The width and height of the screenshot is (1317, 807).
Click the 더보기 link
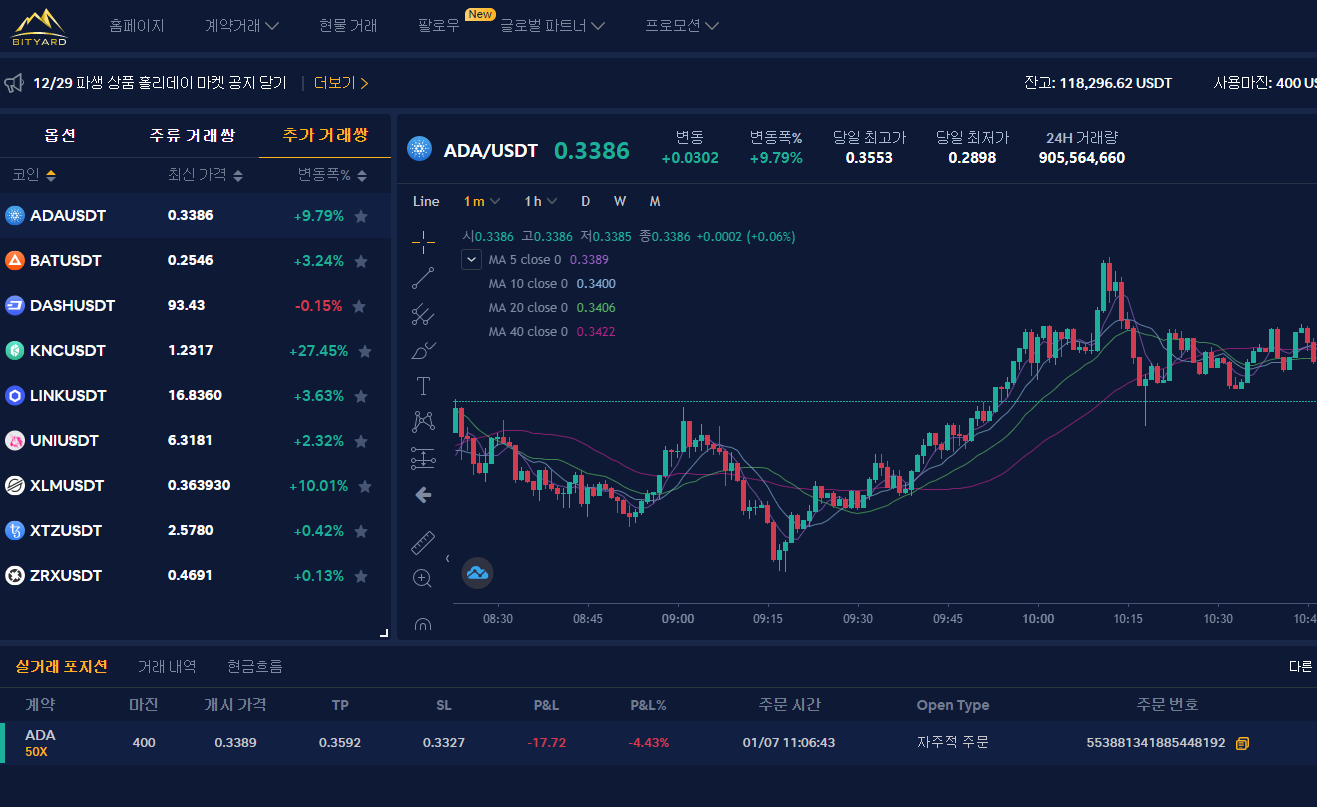tap(341, 83)
